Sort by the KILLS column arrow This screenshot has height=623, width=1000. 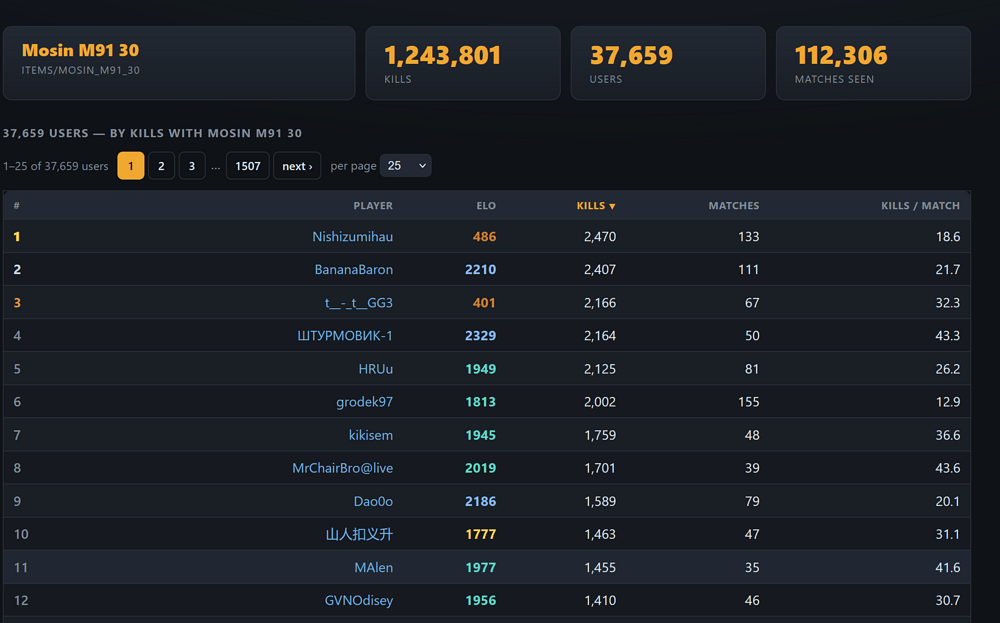coord(612,206)
